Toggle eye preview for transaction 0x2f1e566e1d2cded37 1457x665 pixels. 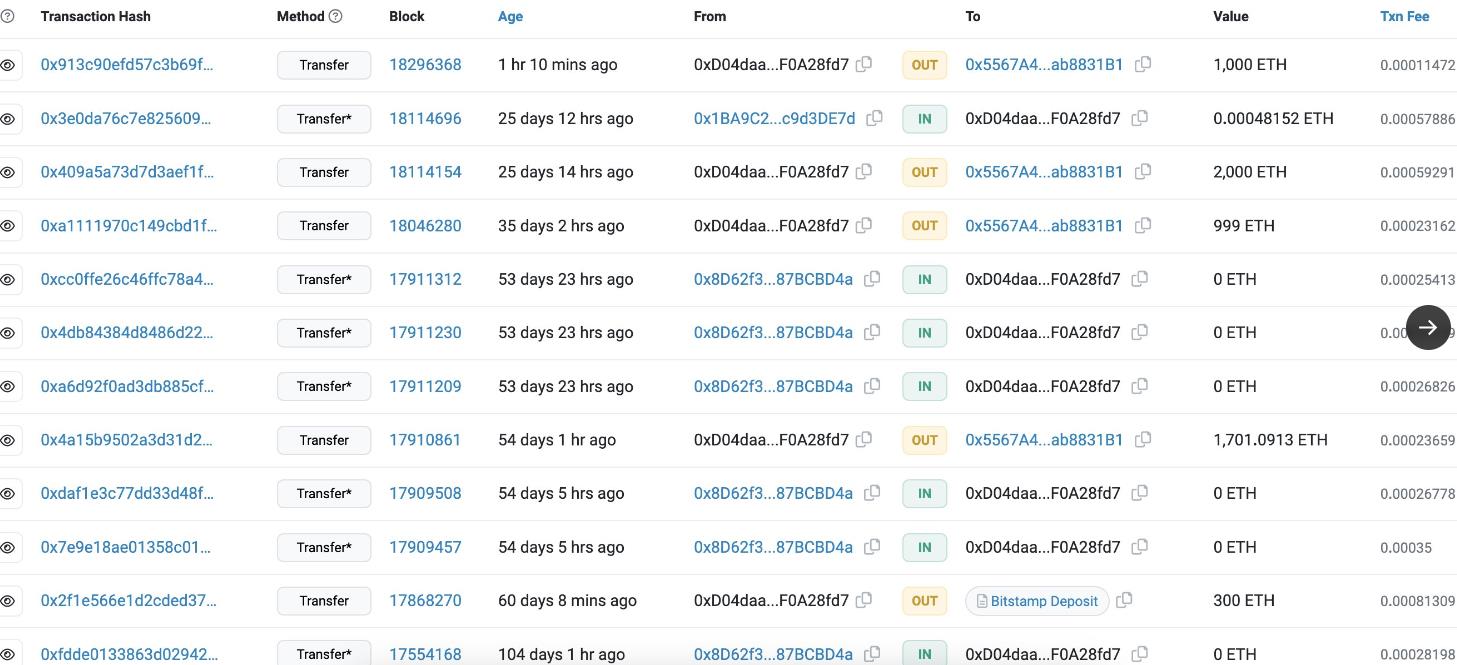8,601
